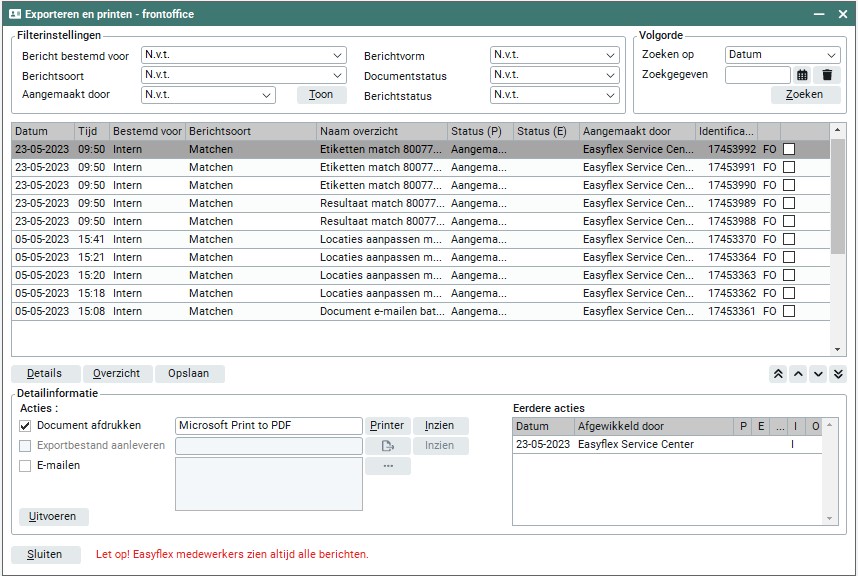Click the three-dots button beside the E-mailen box
Image resolution: width=858 pixels, height=576 pixels.
coord(387,466)
